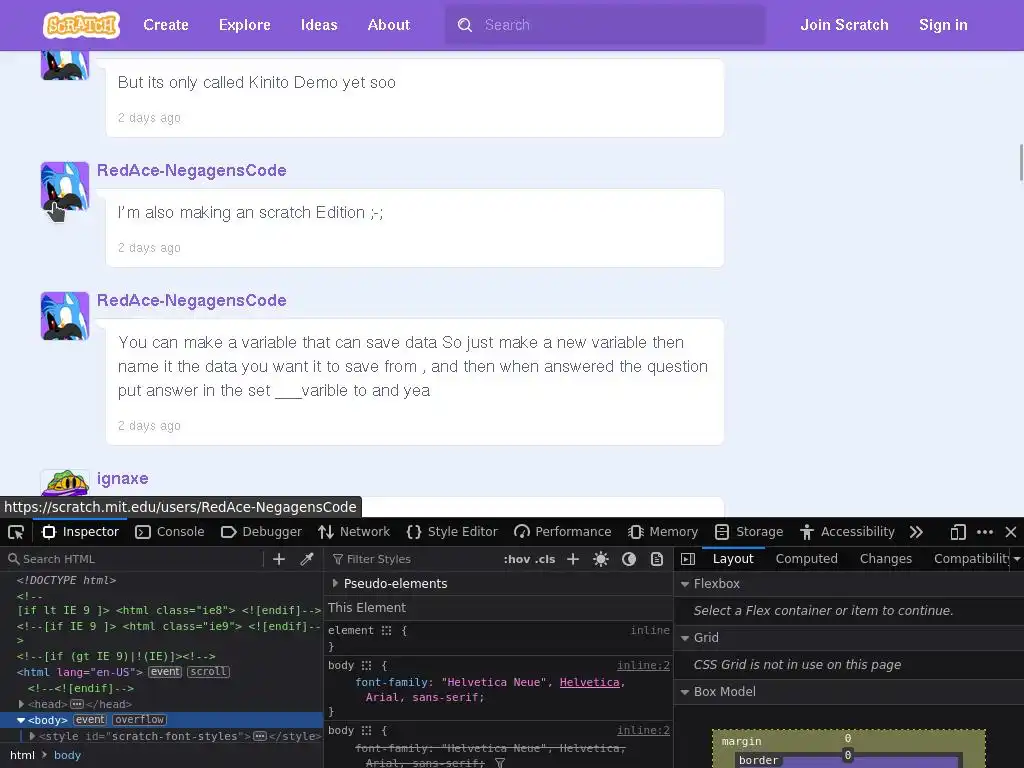The width and height of the screenshot is (1024, 768).
Task: Open the Debugger panel
Action: pyautogui.click(x=261, y=532)
